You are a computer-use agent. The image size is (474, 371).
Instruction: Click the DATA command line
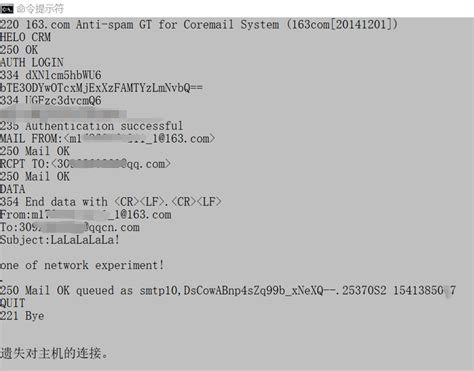tap(13, 189)
